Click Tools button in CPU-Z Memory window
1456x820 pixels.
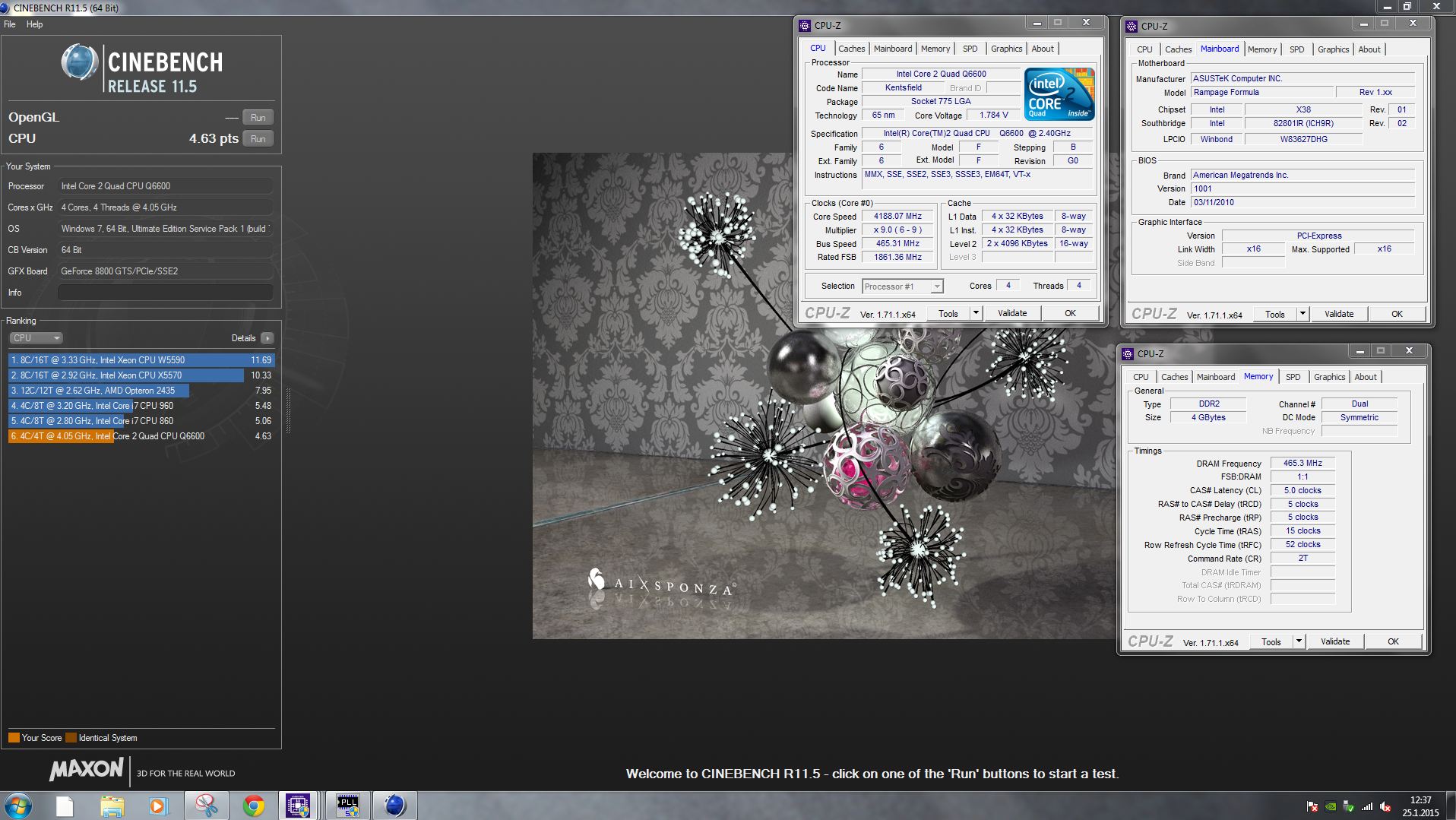point(1271,641)
